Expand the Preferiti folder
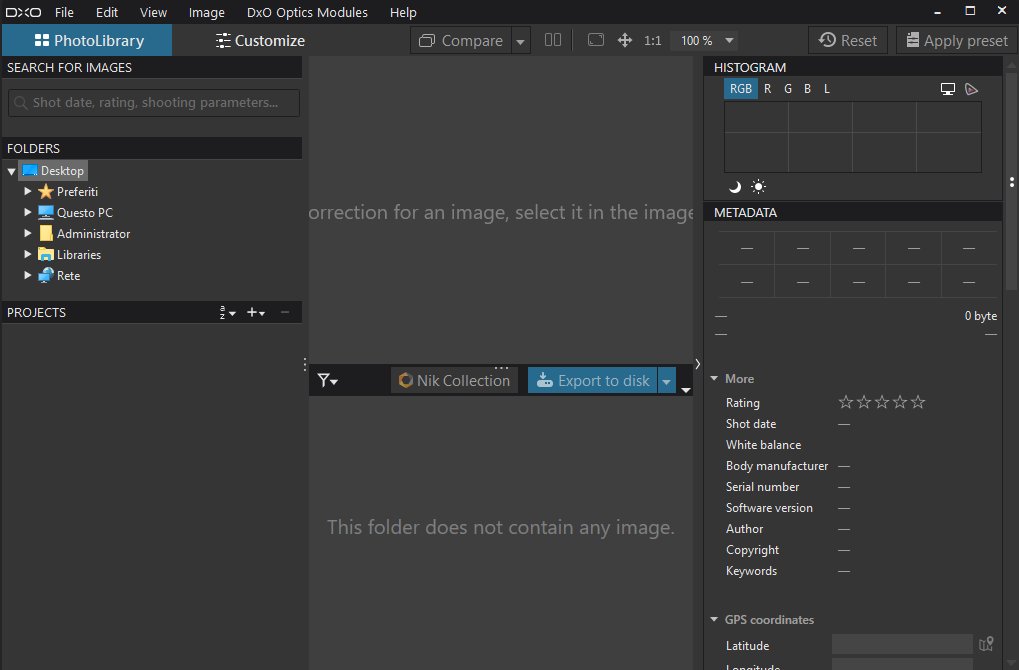The image size is (1019, 670). pyautogui.click(x=27, y=191)
